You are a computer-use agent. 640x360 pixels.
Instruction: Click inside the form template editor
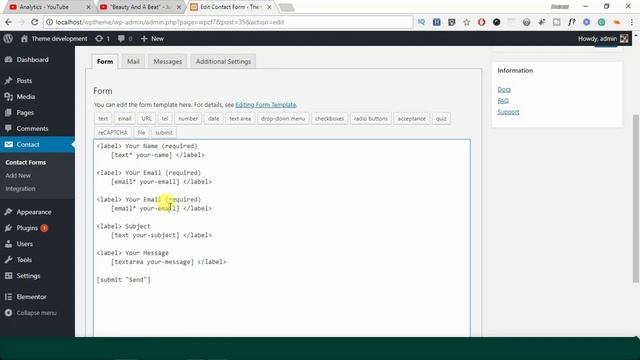pyautogui.click(x=282, y=238)
